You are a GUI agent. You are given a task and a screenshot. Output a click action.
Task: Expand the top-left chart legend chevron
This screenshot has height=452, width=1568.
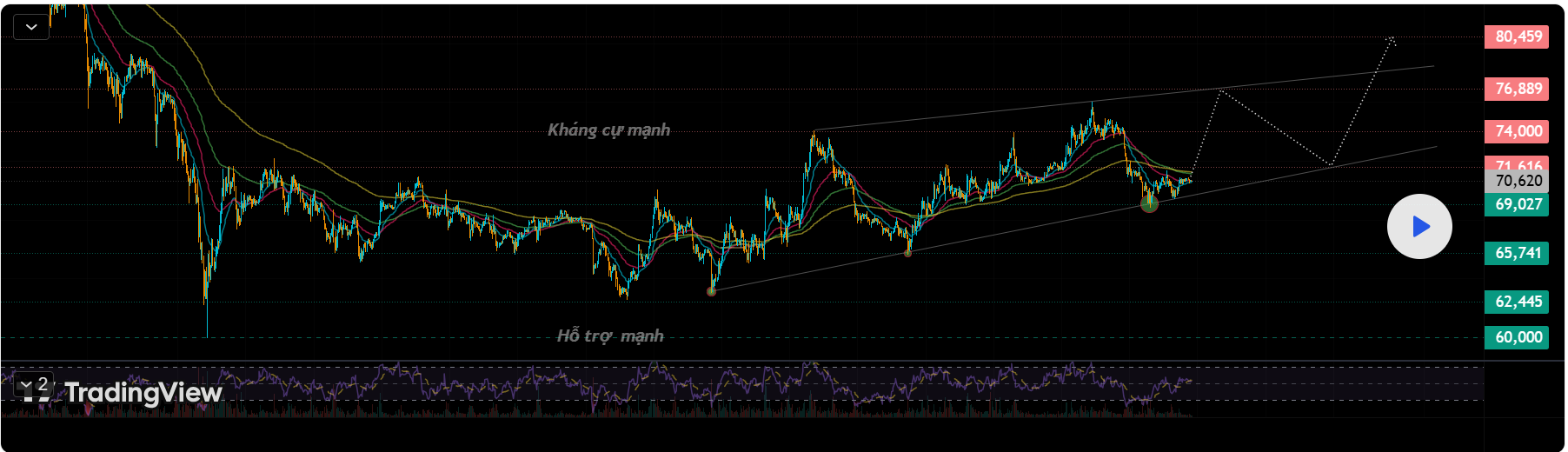pos(31,27)
